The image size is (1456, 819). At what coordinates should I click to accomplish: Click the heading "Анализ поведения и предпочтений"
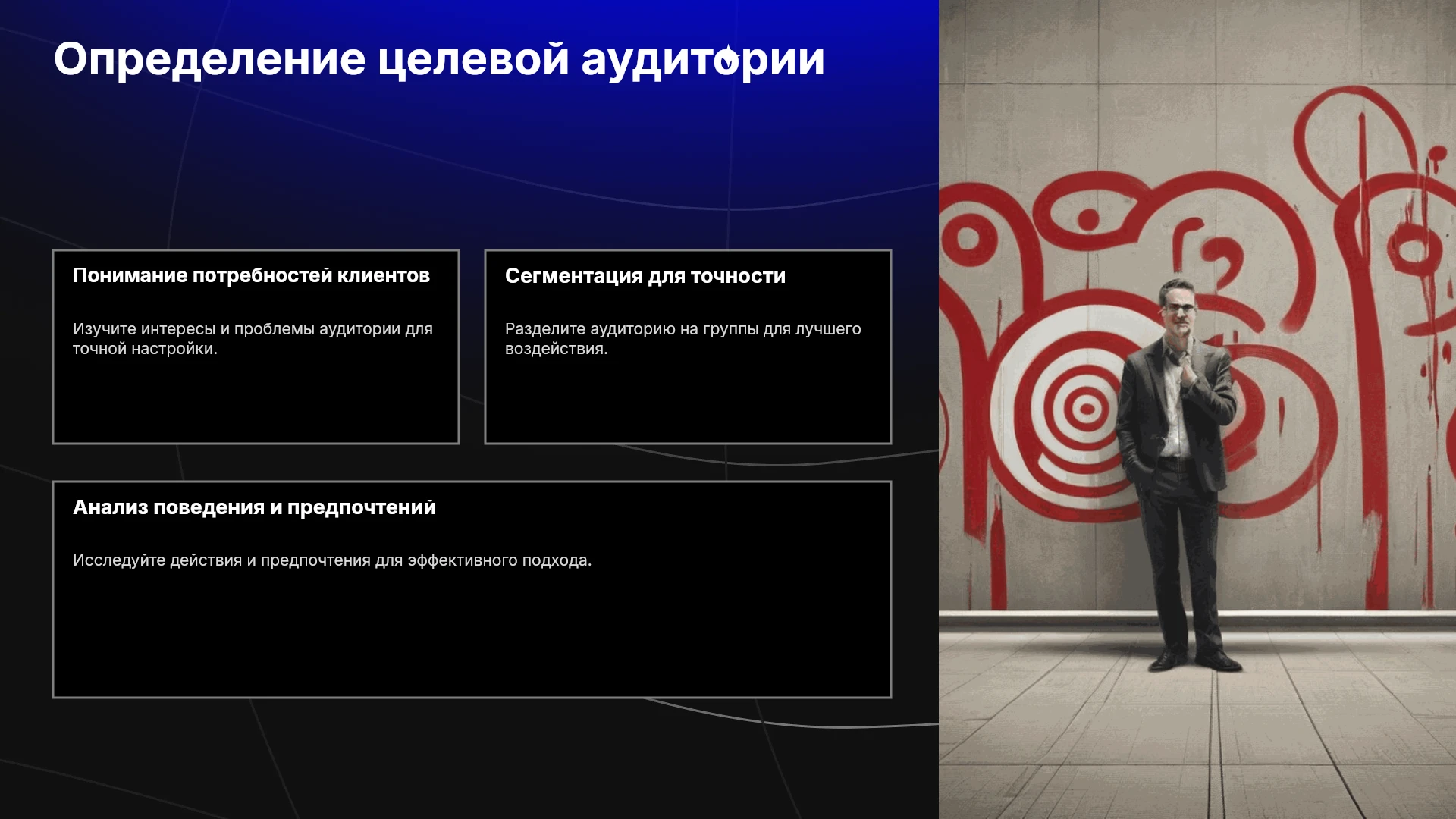[254, 507]
